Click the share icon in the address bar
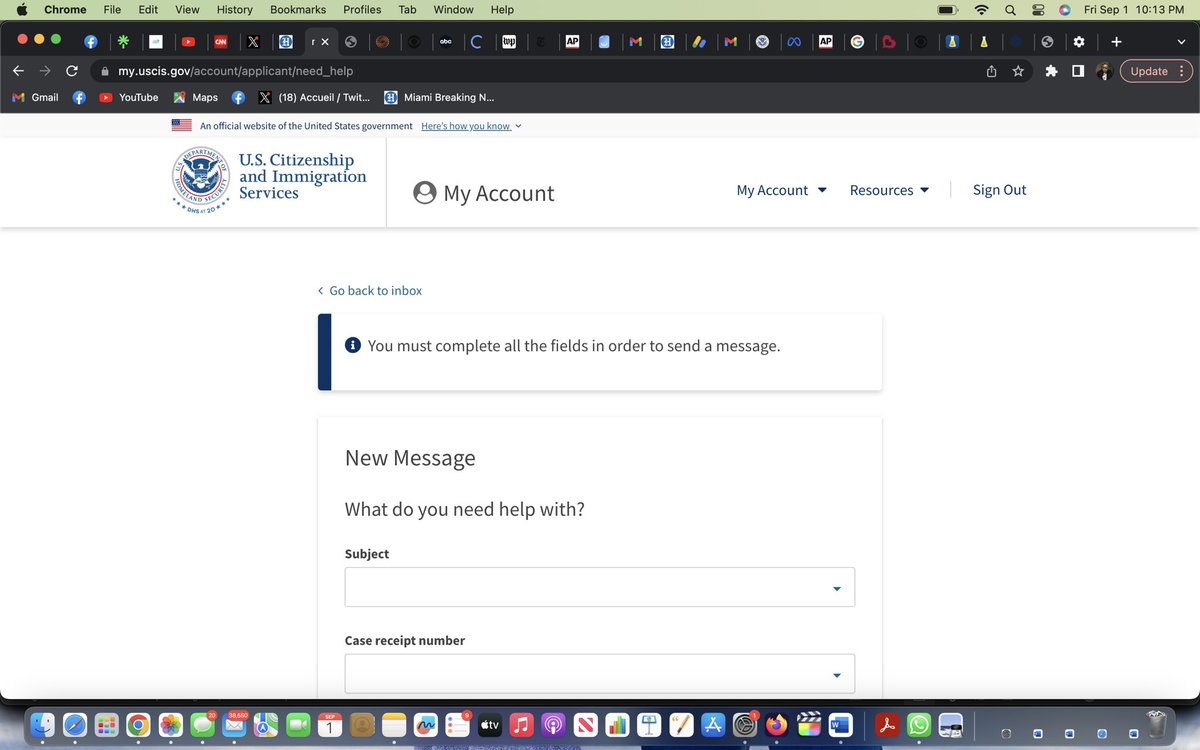Viewport: 1200px width, 750px height. 990,72
